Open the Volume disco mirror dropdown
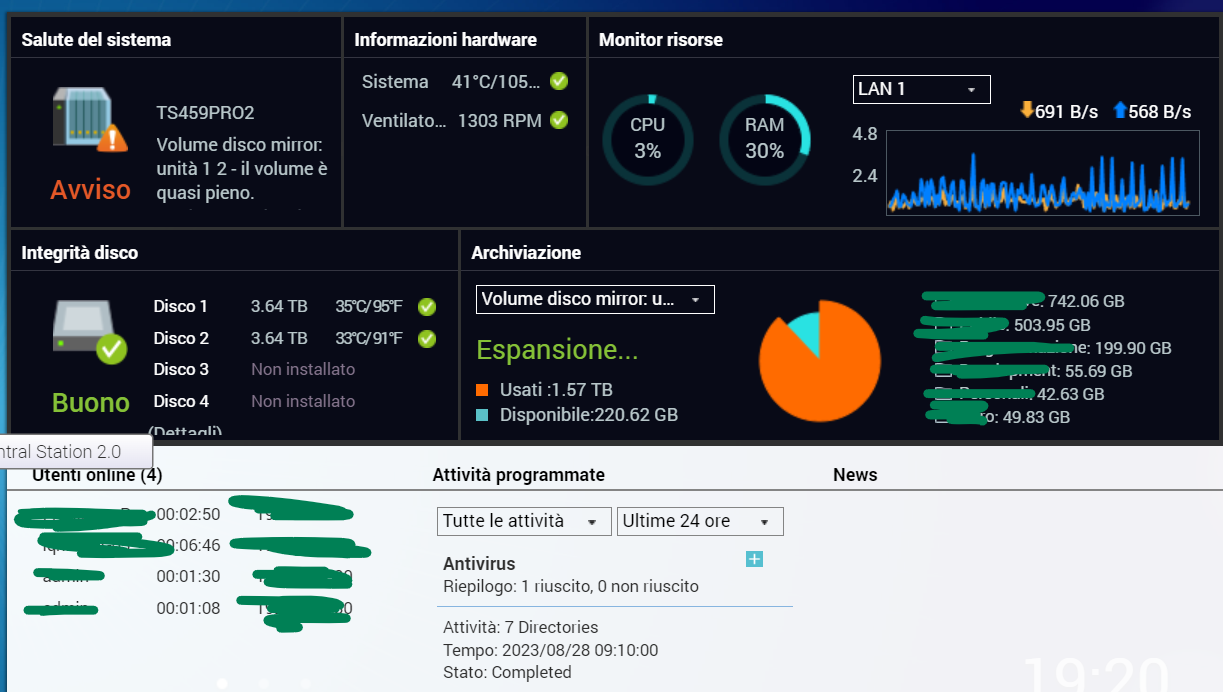 click(x=595, y=299)
